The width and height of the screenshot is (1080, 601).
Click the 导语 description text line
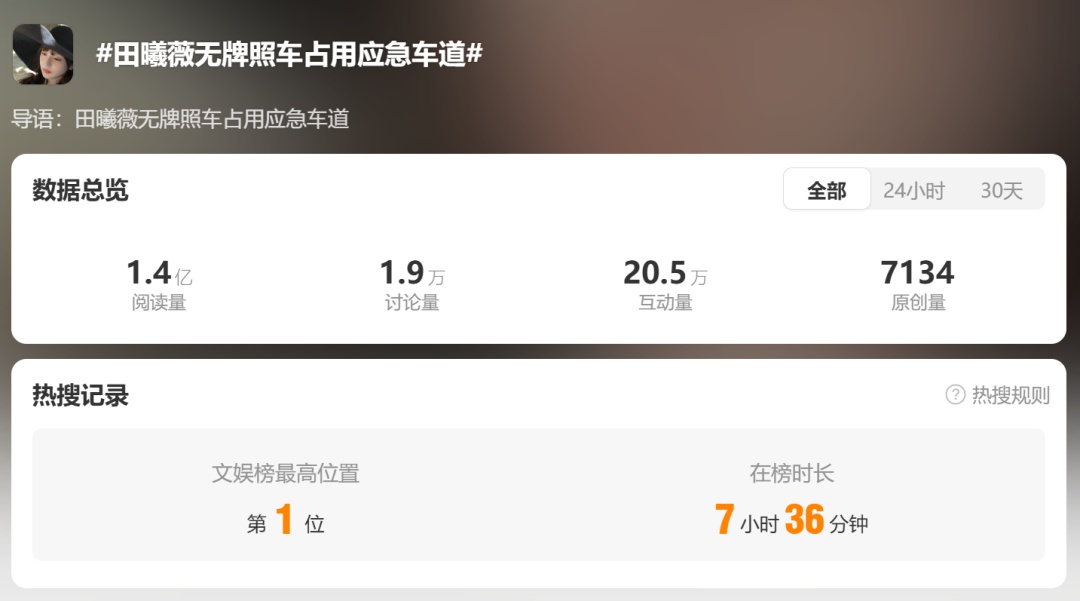(x=180, y=119)
